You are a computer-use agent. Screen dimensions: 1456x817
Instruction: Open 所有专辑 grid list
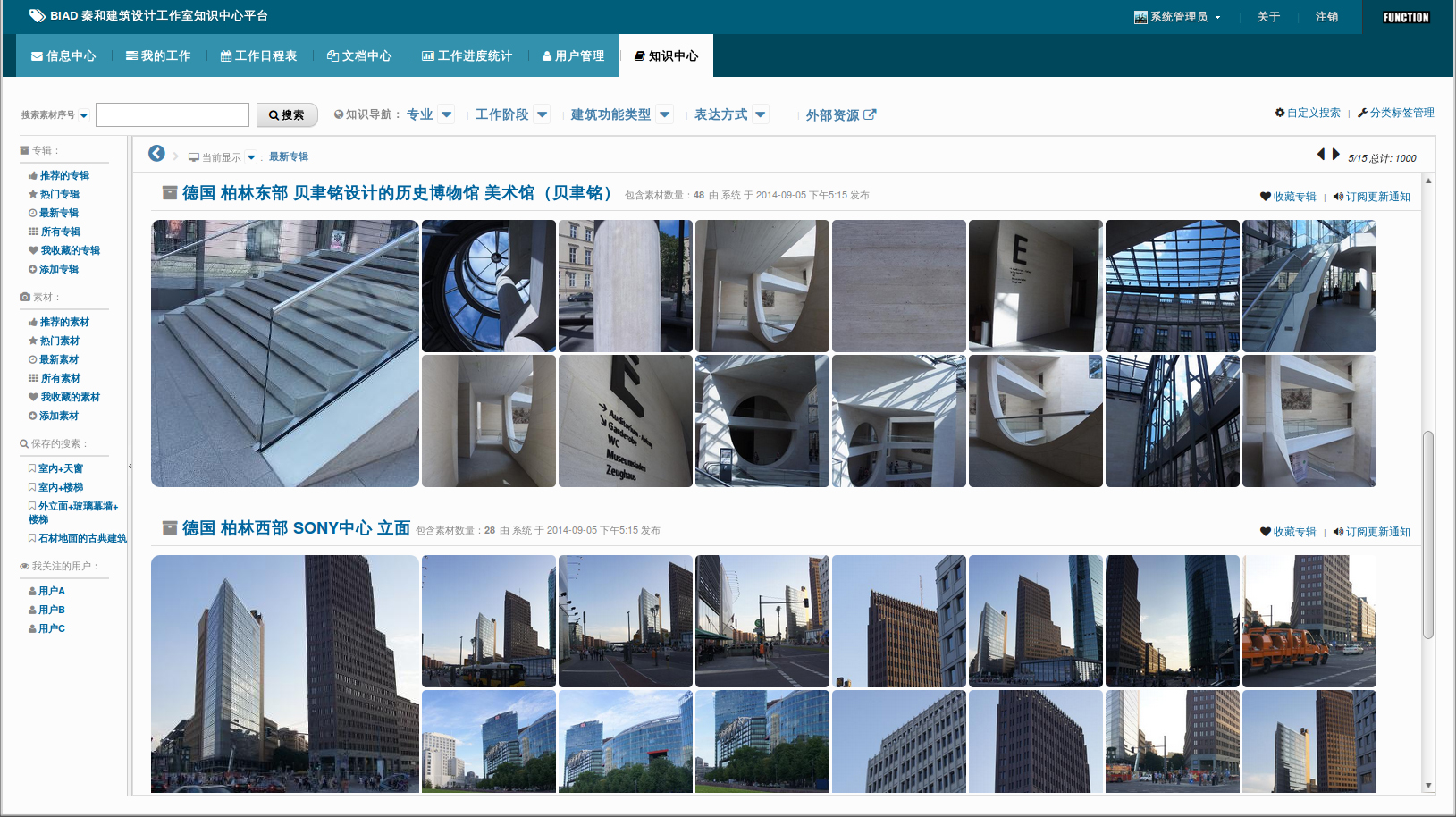(x=54, y=232)
